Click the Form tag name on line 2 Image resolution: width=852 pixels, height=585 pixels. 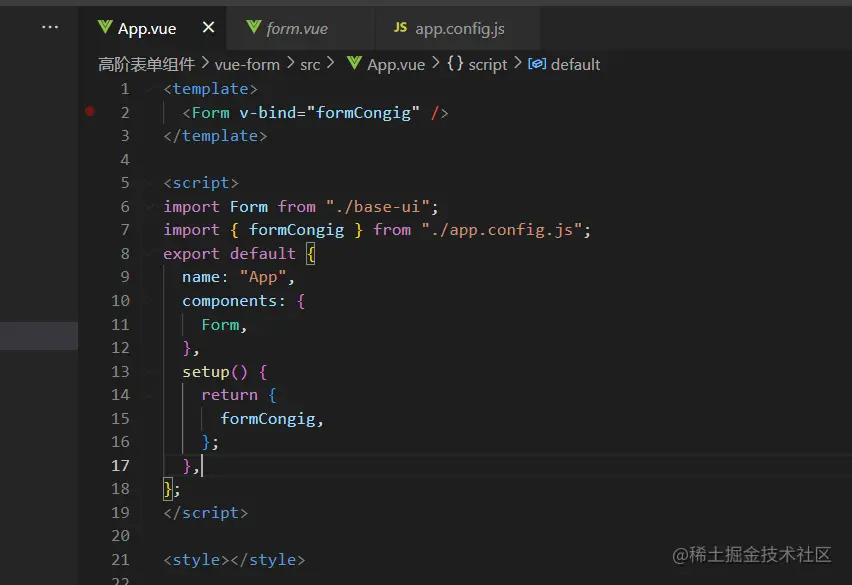pos(211,112)
